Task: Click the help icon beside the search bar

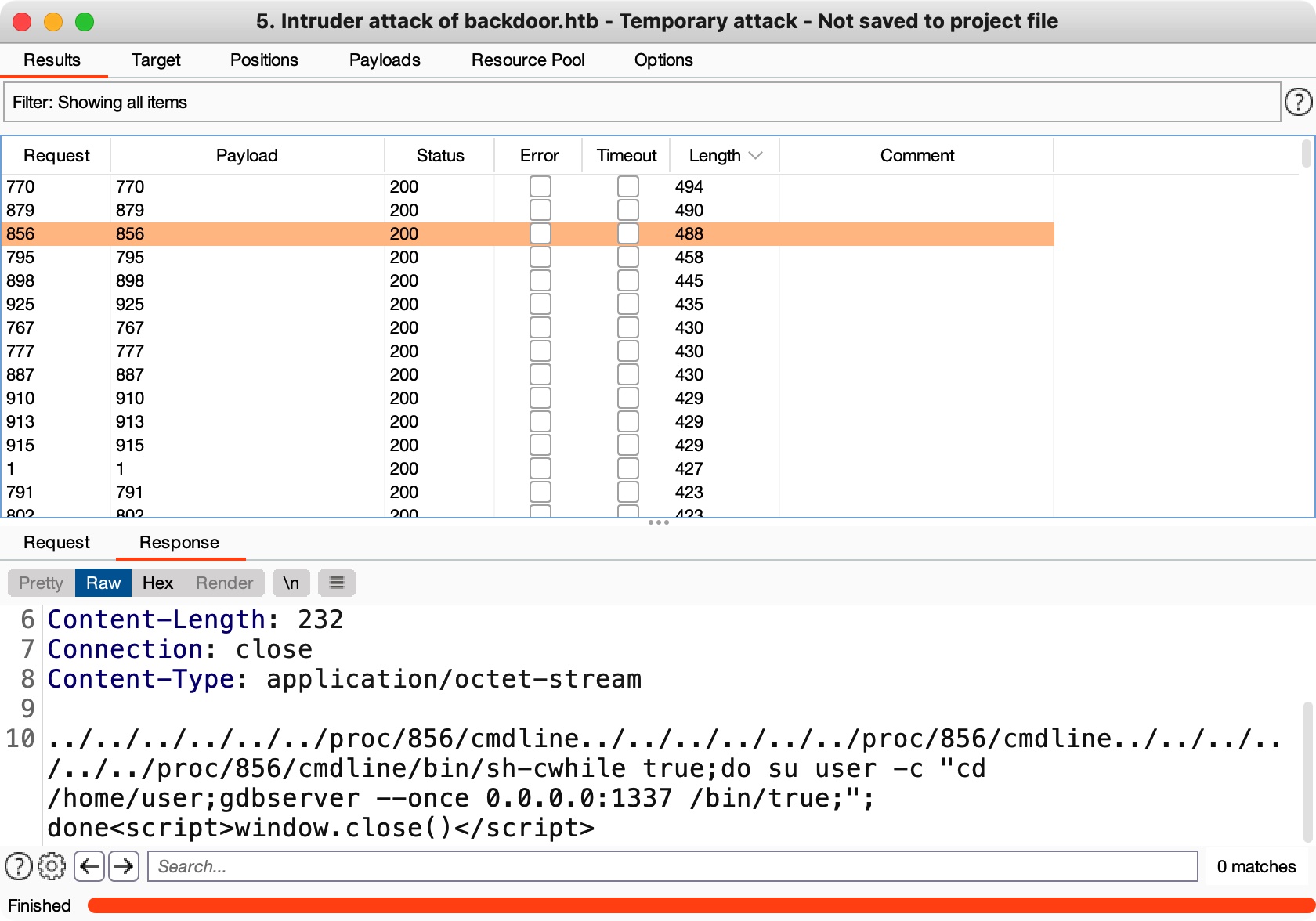Action: pos(19,866)
